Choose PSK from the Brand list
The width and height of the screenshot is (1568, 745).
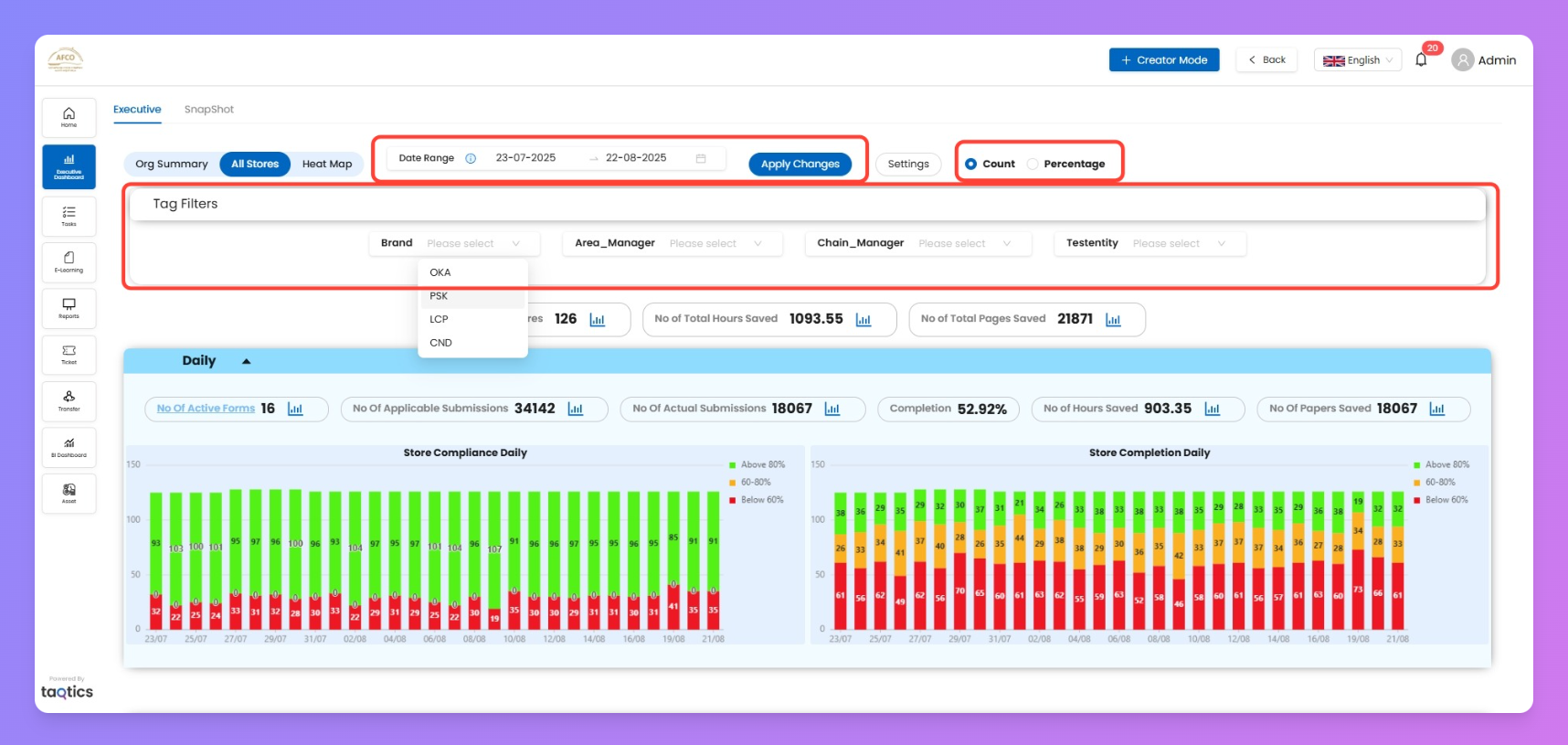[x=440, y=296]
